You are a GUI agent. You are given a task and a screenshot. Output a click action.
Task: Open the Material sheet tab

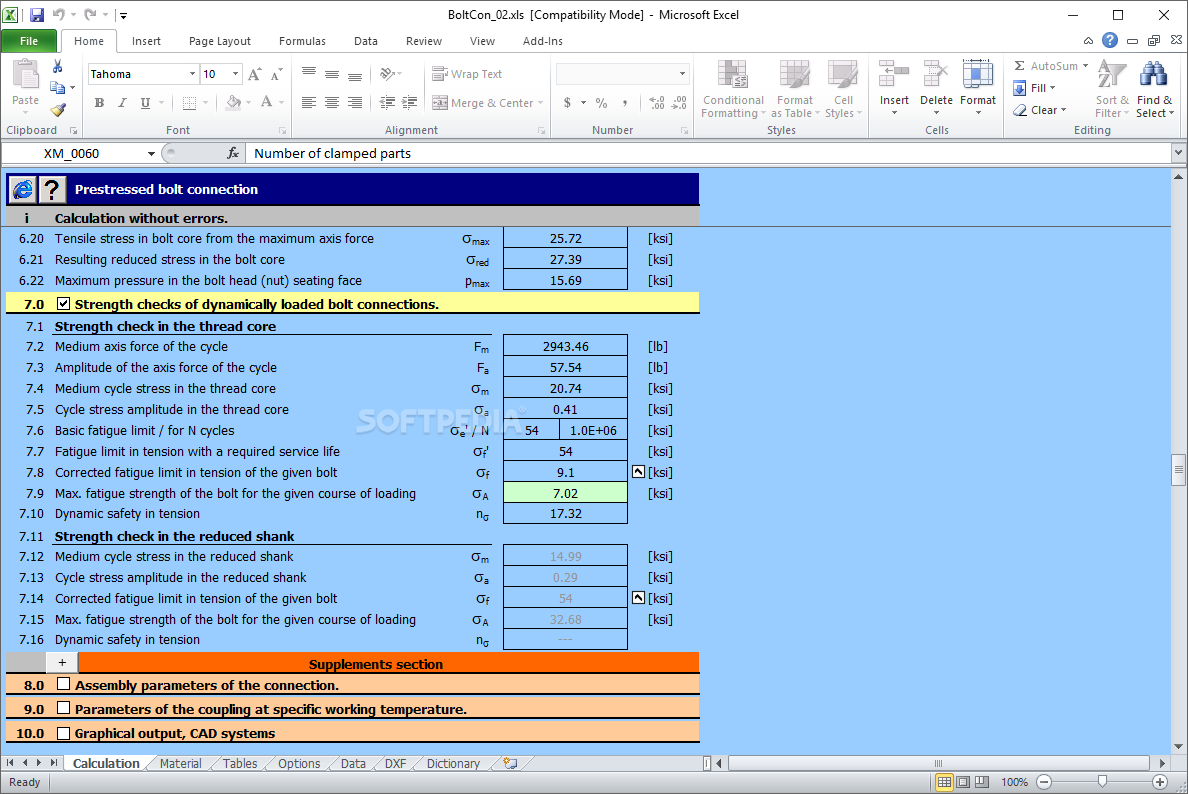point(180,764)
